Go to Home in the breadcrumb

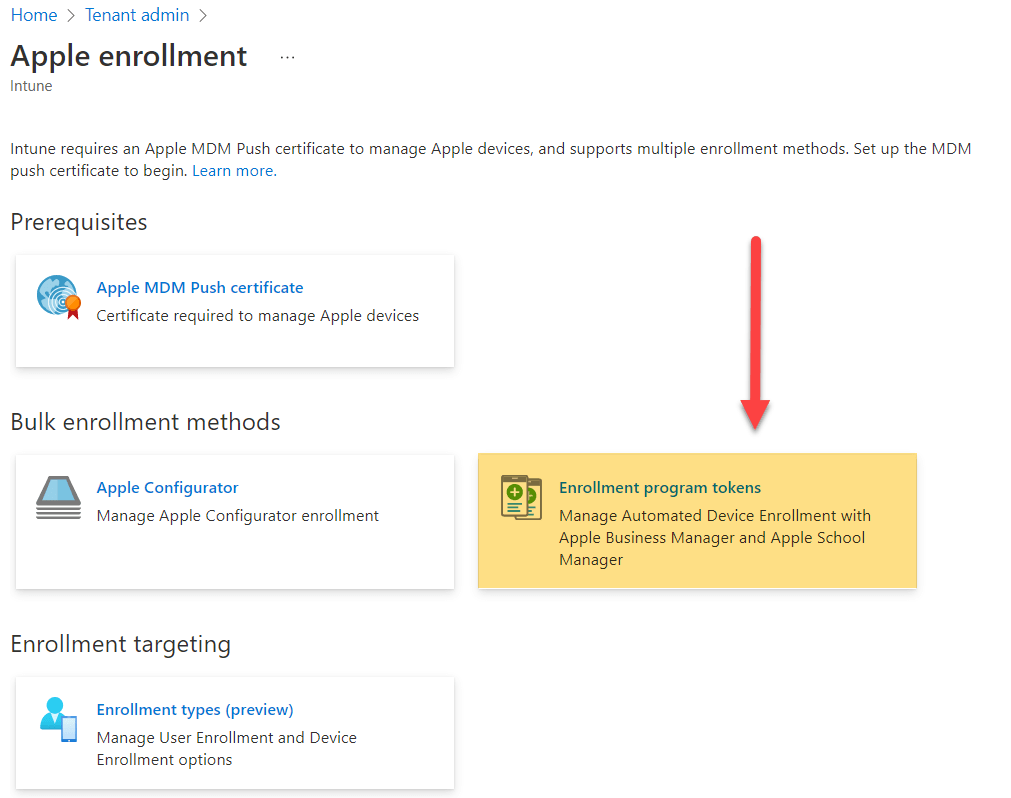tap(34, 16)
